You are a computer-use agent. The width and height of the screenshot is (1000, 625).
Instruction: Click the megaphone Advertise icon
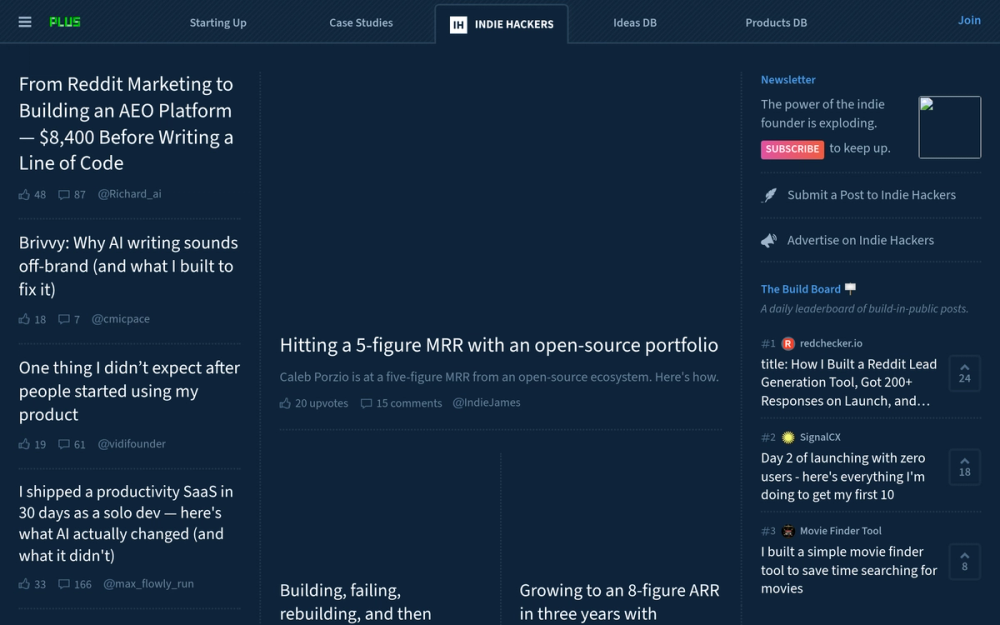769,240
